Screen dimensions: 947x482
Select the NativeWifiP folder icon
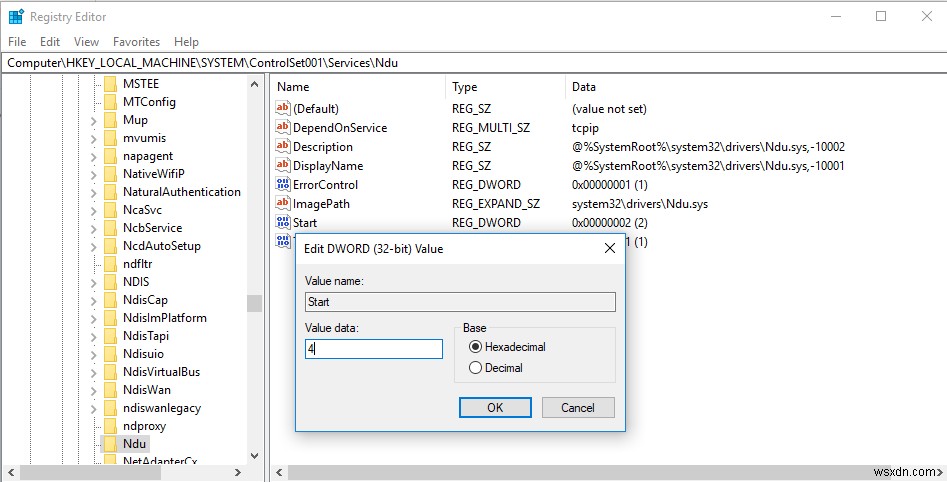(x=110, y=173)
